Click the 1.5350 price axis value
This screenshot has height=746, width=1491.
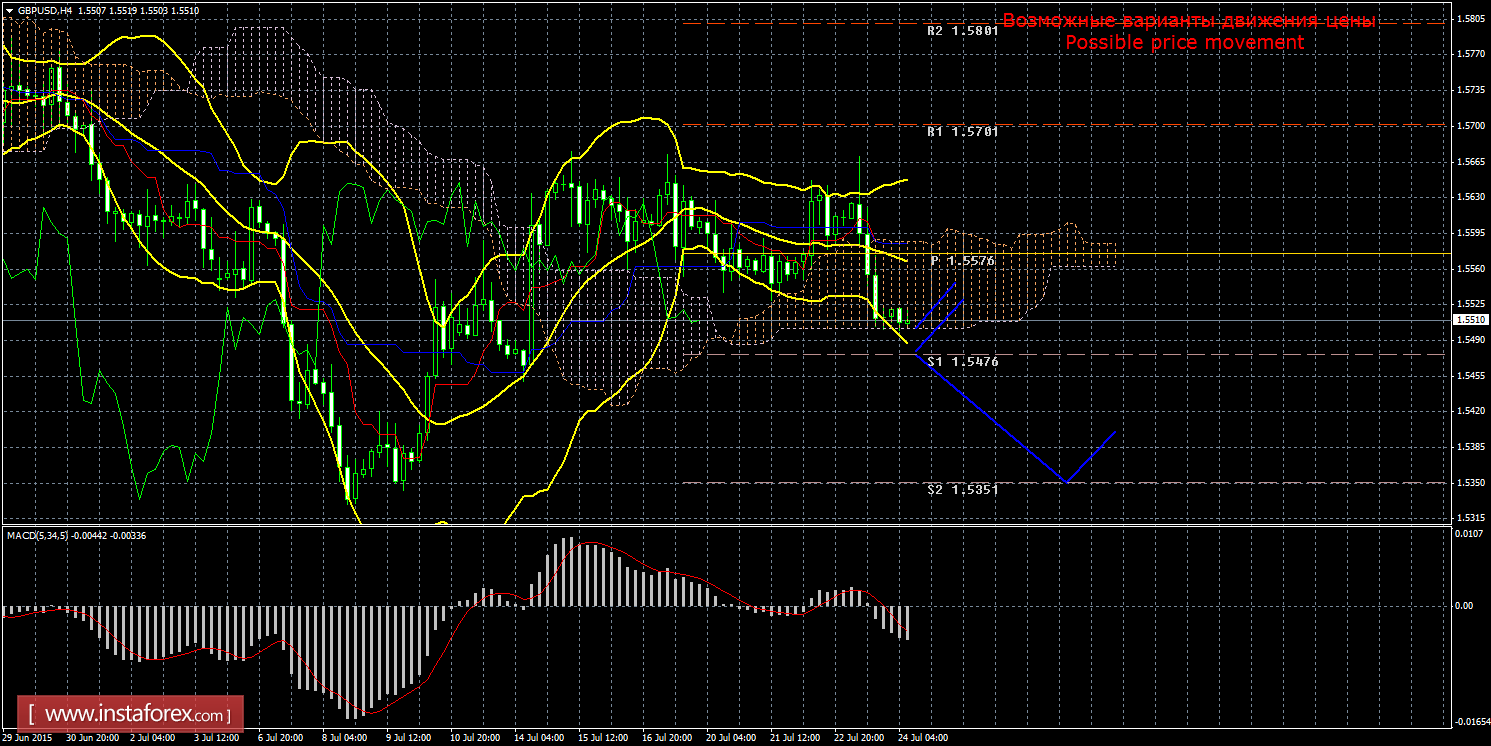1468,483
